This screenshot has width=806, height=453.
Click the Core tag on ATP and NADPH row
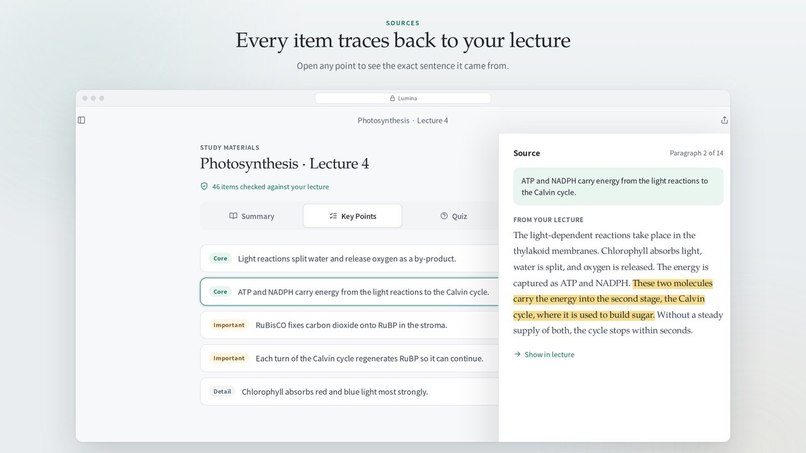[220, 292]
